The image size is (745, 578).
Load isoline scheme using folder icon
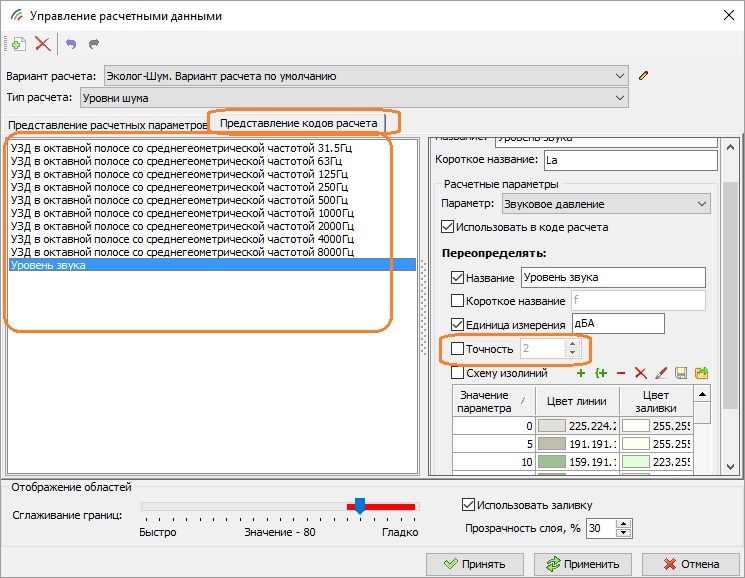pyautogui.click(x=702, y=373)
